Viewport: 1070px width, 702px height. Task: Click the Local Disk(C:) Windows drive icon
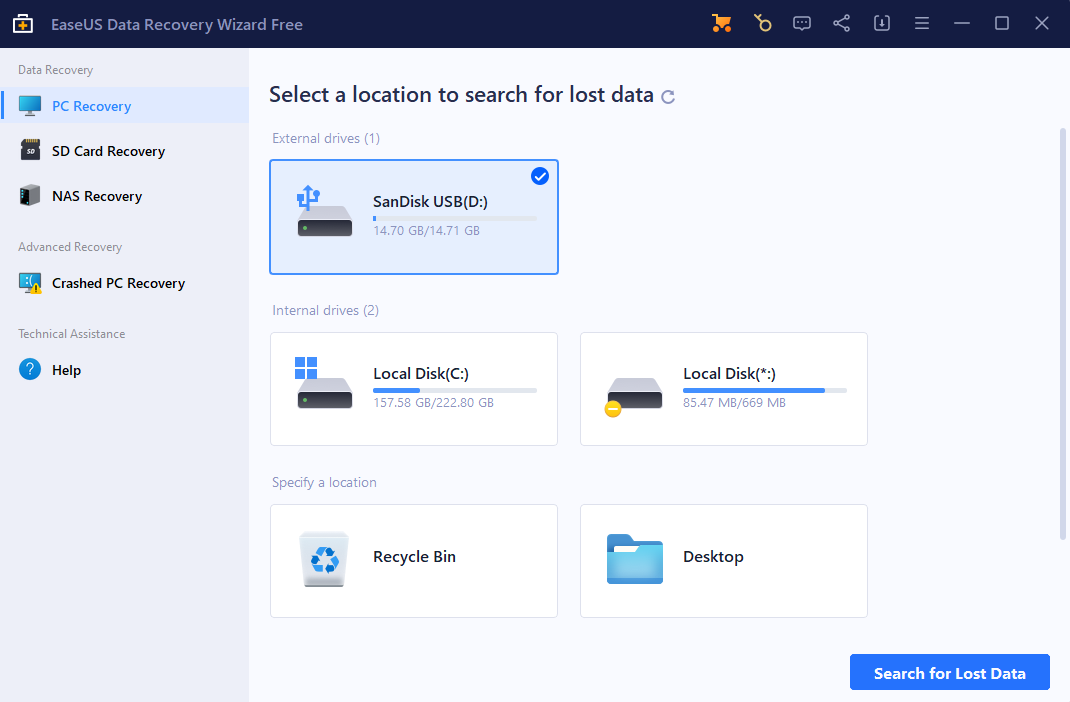pyautogui.click(x=324, y=383)
